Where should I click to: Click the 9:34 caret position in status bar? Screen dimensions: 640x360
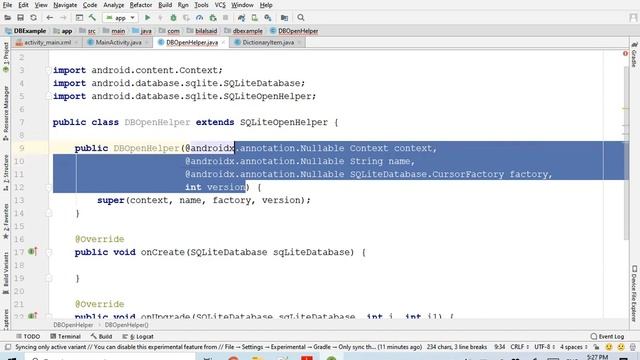point(499,347)
